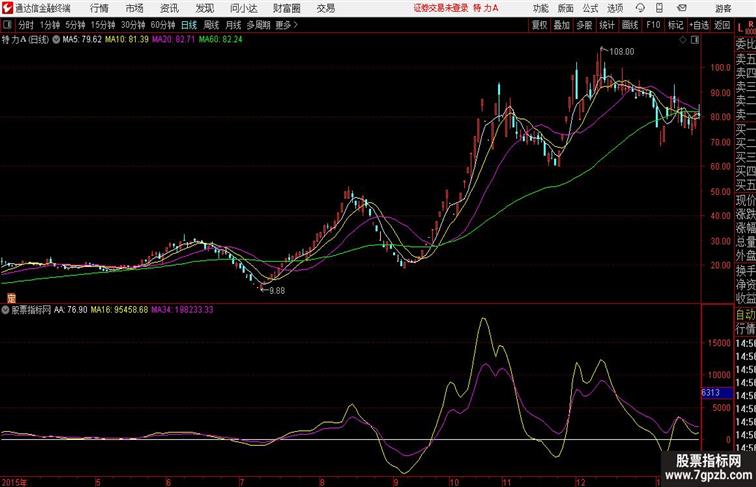Click MA34: 198233.33 indicator value
The image size is (756, 487).
tap(182, 310)
